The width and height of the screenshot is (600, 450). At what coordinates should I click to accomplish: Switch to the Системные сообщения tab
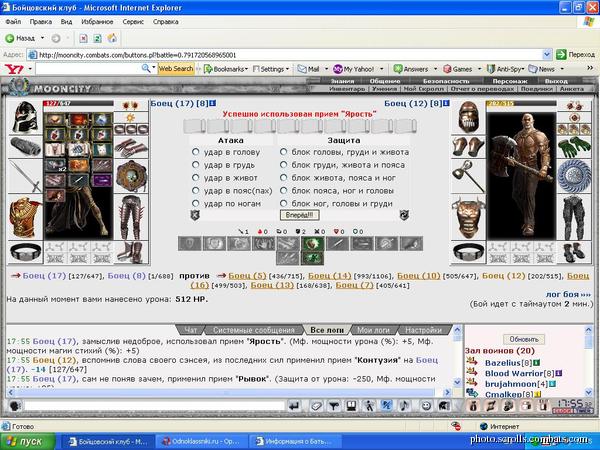click(254, 330)
